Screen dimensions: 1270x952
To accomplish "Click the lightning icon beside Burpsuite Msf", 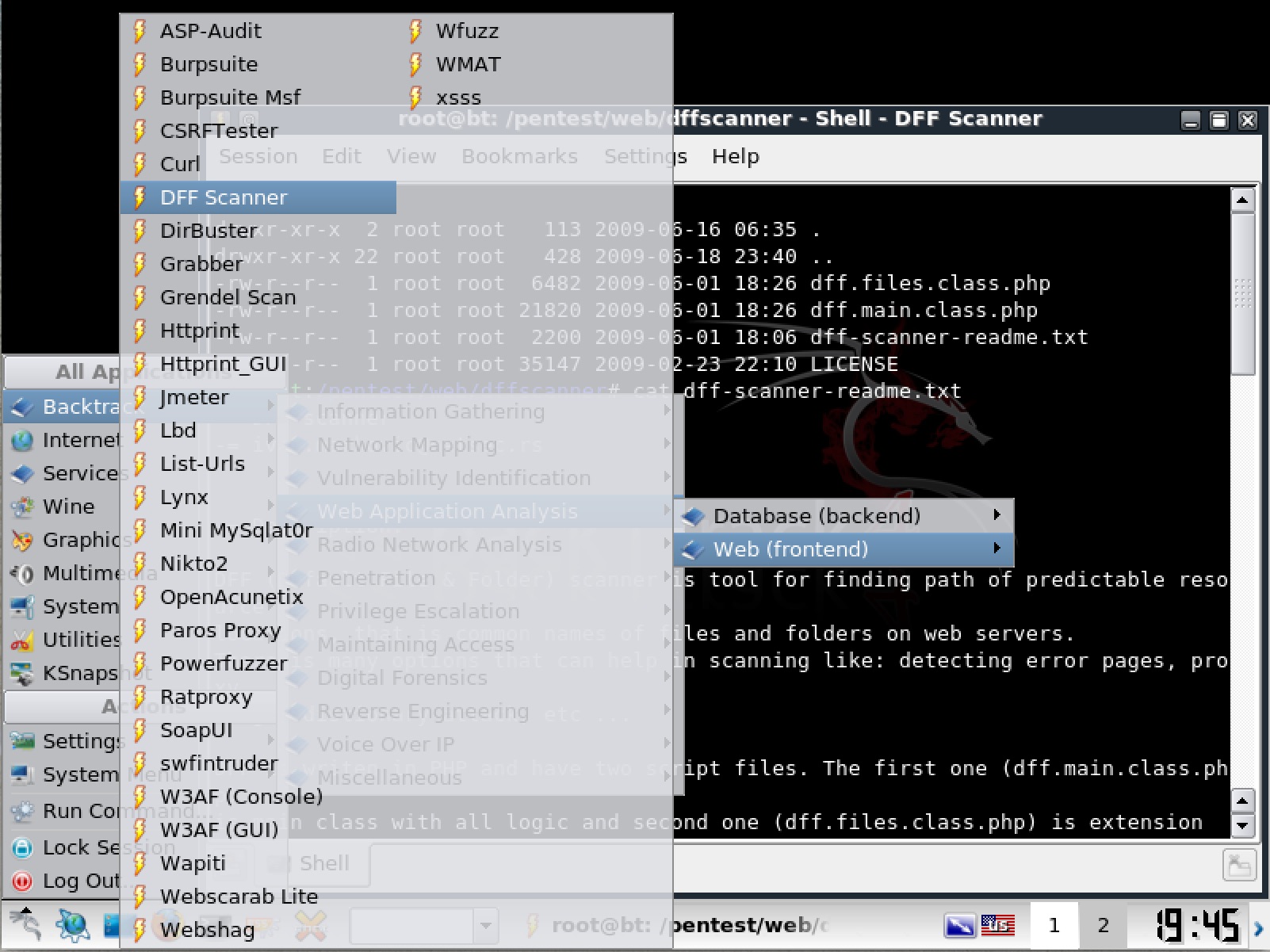I will (x=140, y=97).
